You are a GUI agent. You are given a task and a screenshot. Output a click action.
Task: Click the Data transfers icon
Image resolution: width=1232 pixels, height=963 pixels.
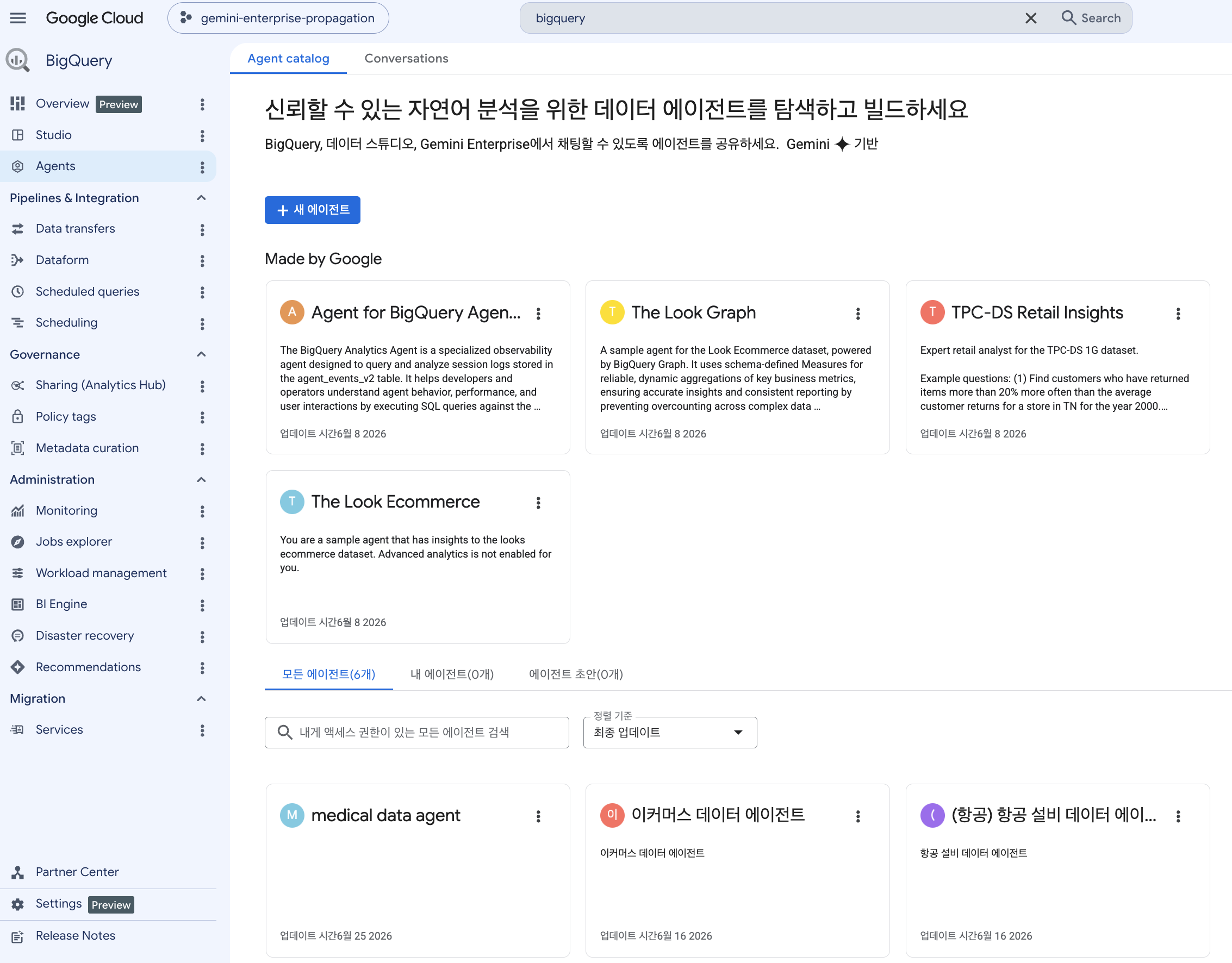(x=18, y=229)
